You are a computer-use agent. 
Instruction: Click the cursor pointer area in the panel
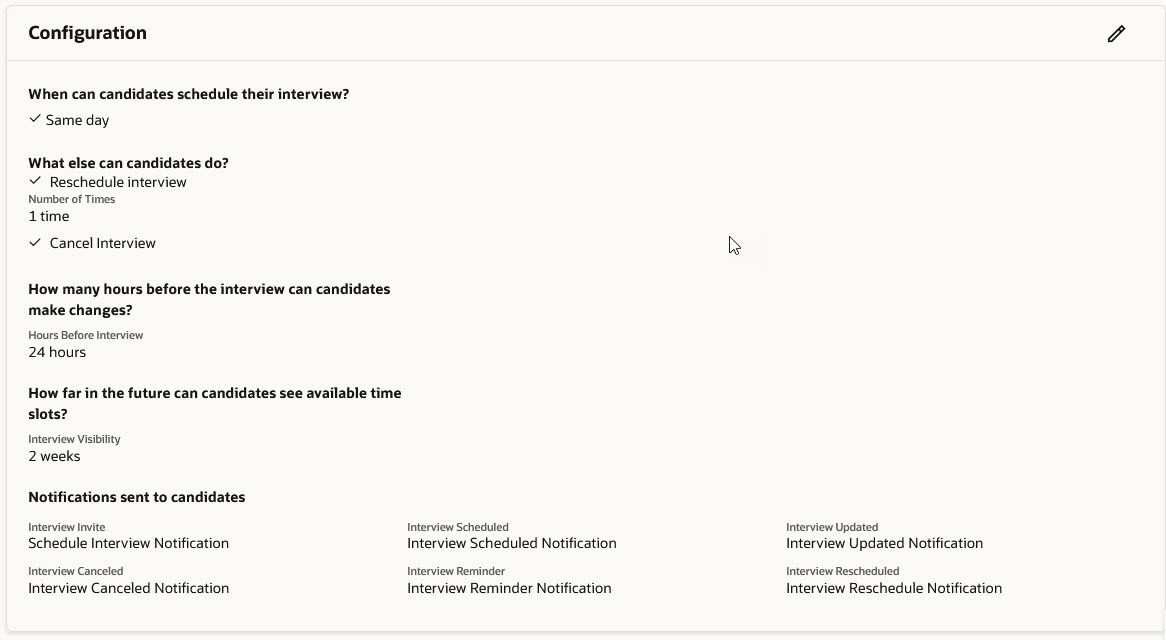tap(732, 244)
